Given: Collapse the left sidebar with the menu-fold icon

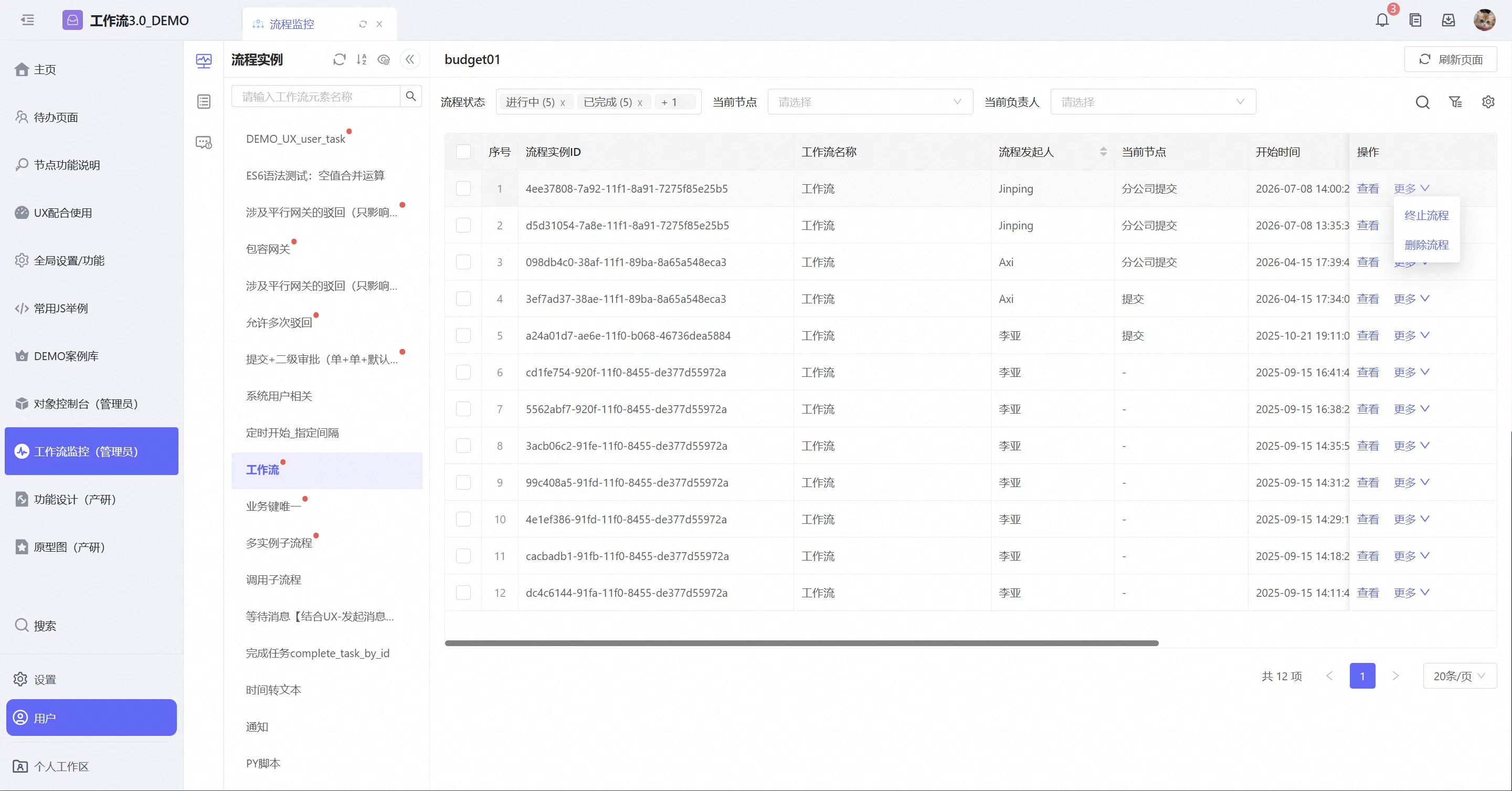Looking at the screenshot, I should click(x=28, y=20).
